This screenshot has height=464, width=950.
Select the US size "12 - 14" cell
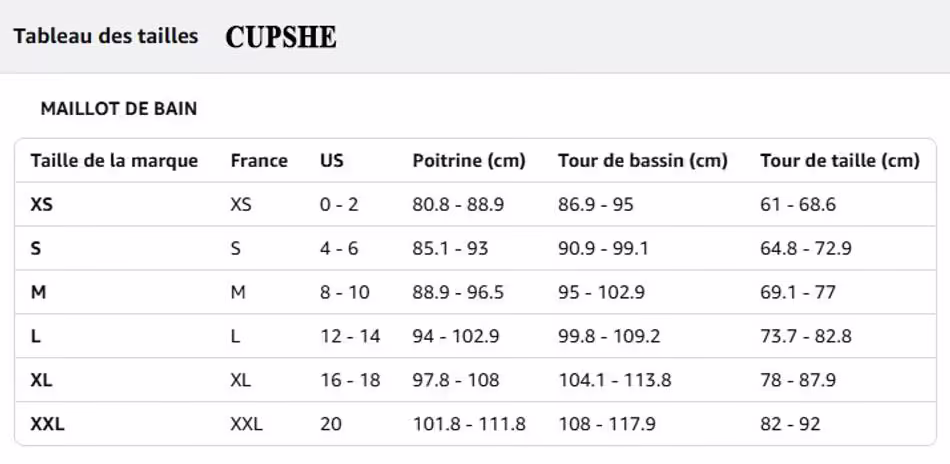pyautogui.click(x=350, y=336)
